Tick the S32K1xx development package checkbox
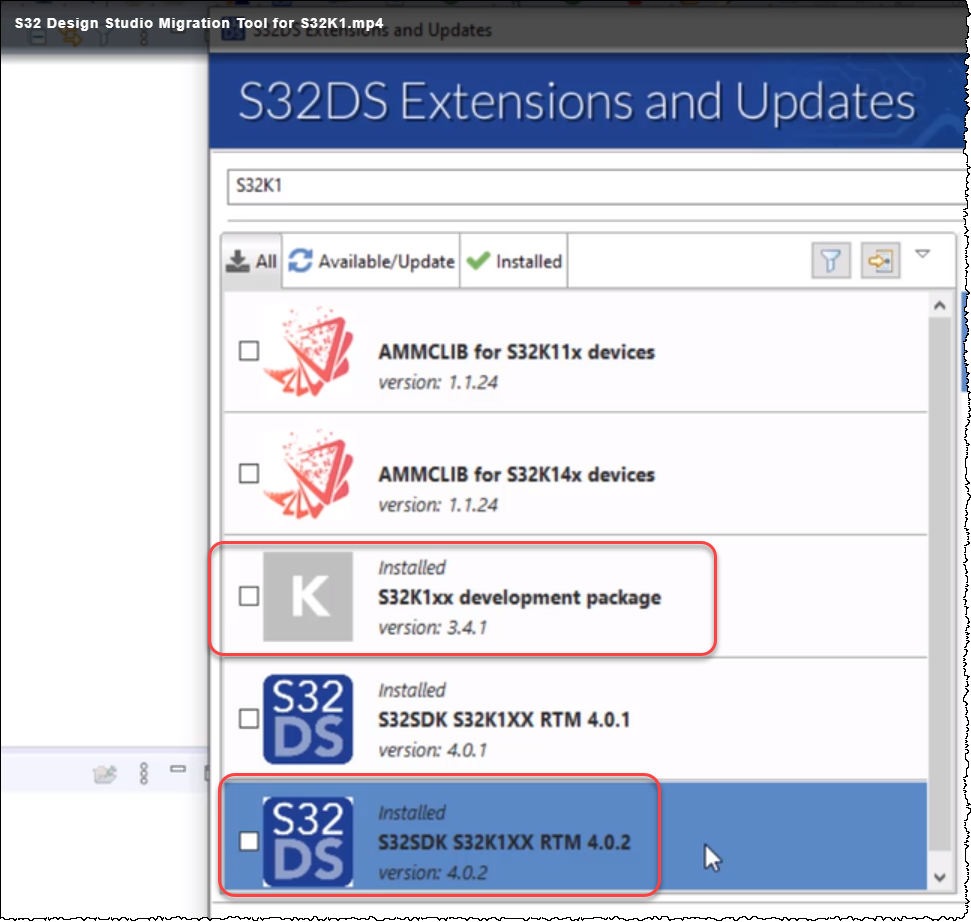This screenshot has height=922, width=971. 249,596
